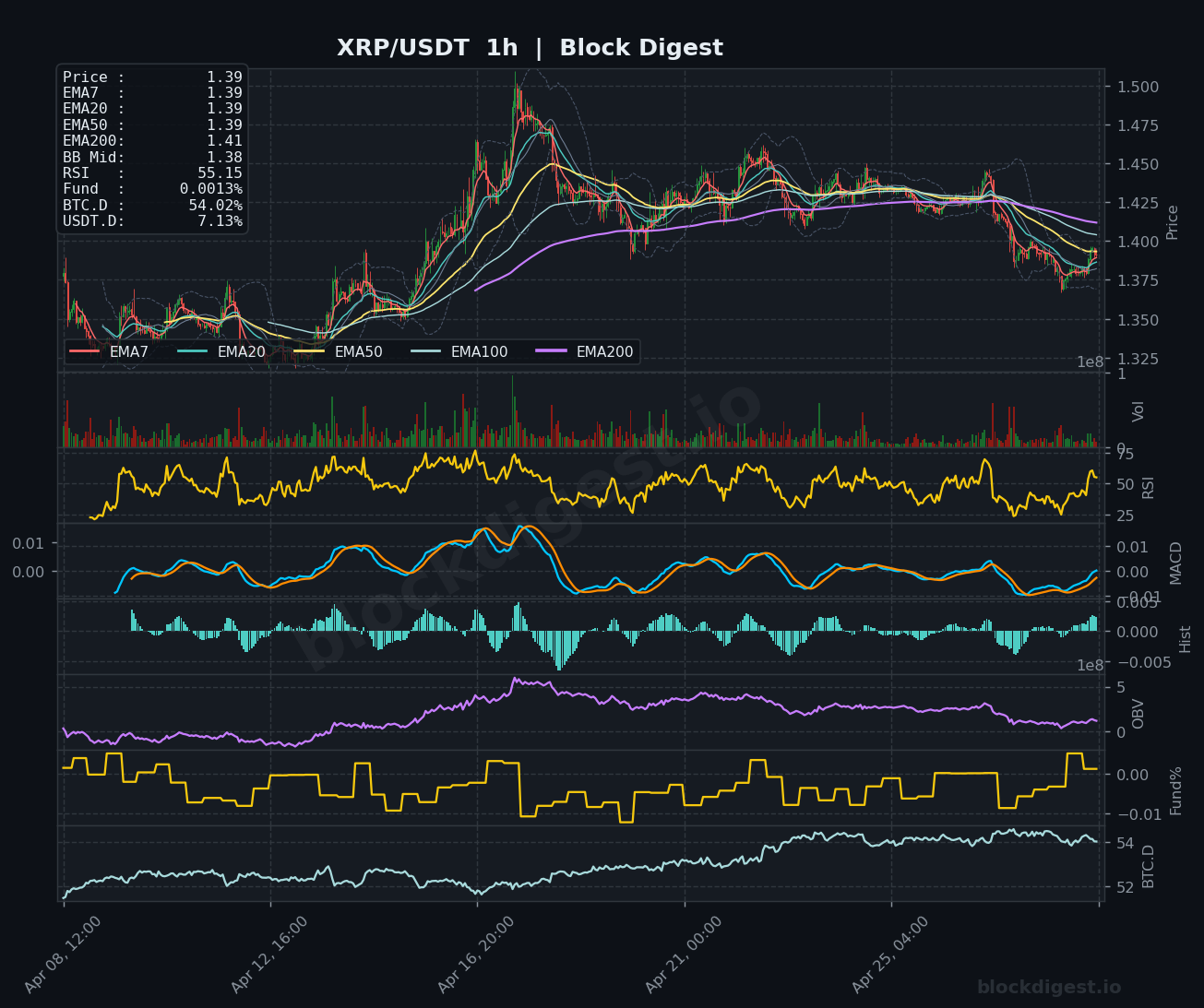
Task: Click the RSI 55.15 value in the info box
Action: pyautogui.click(x=220, y=173)
